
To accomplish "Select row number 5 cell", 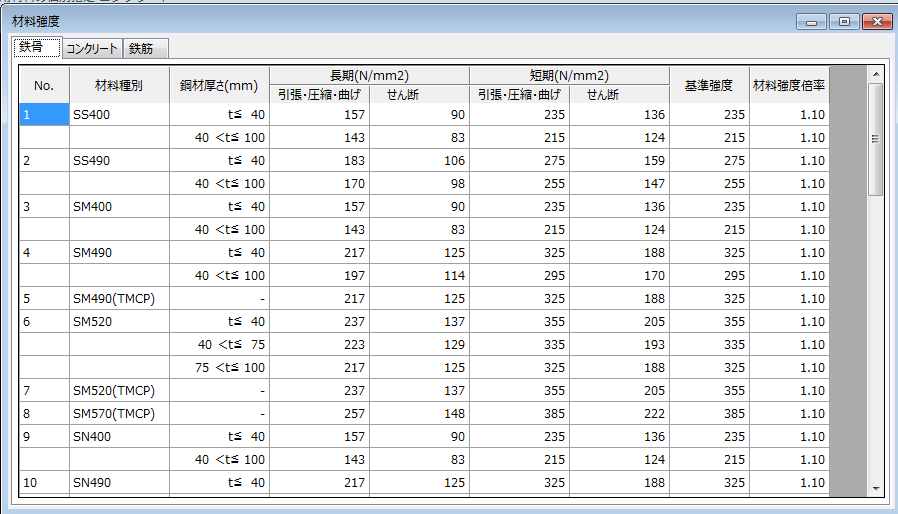I will [44, 299].
